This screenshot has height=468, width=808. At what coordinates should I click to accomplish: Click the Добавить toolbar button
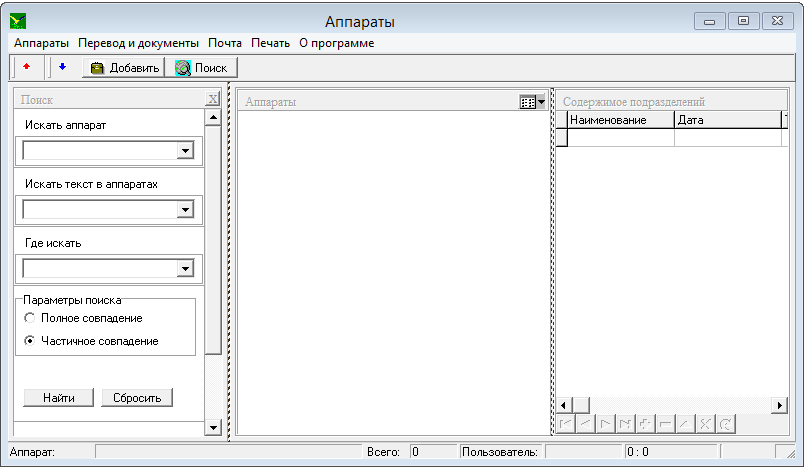(x=124, y=68)
